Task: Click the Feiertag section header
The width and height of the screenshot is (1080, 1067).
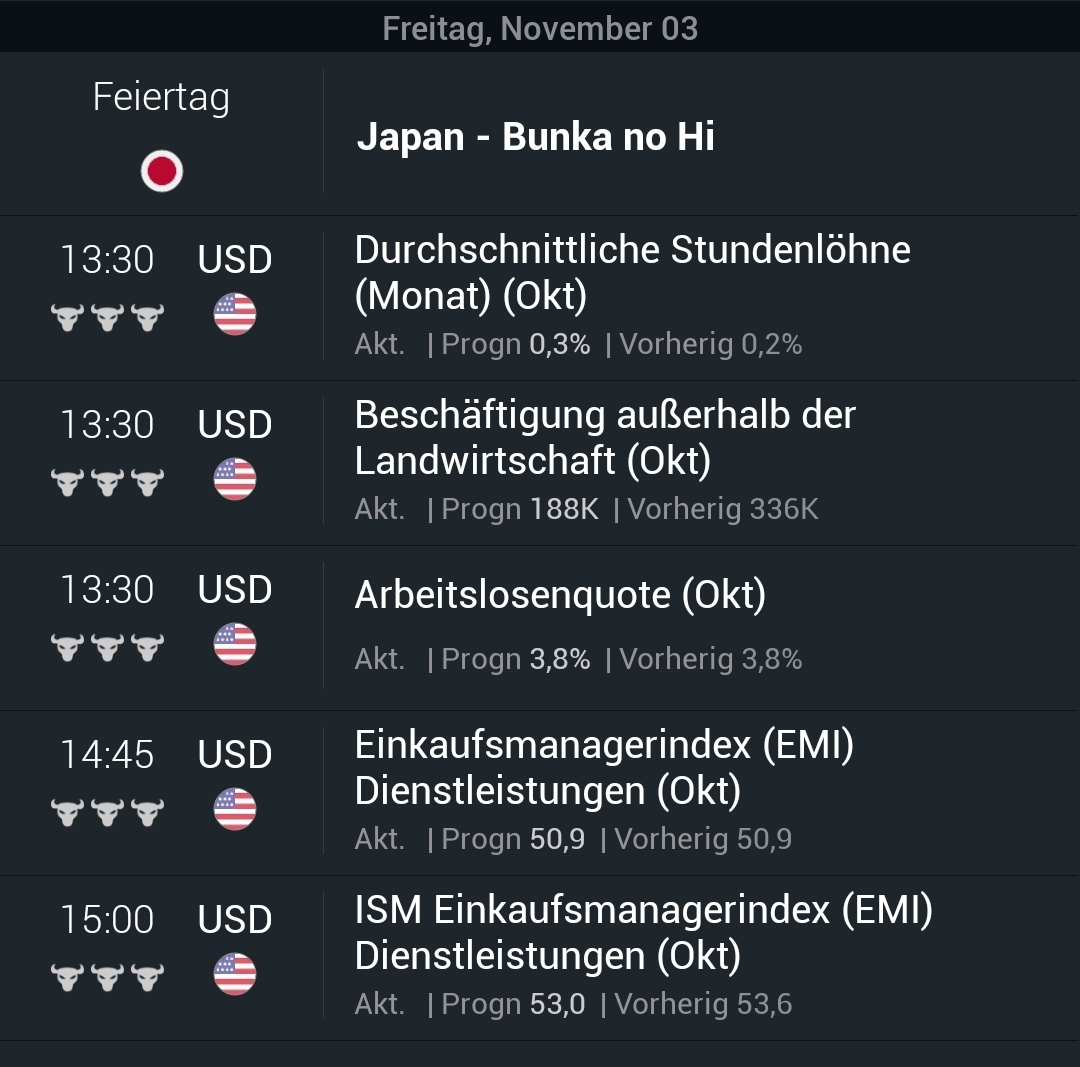Action: pos(161,97)
